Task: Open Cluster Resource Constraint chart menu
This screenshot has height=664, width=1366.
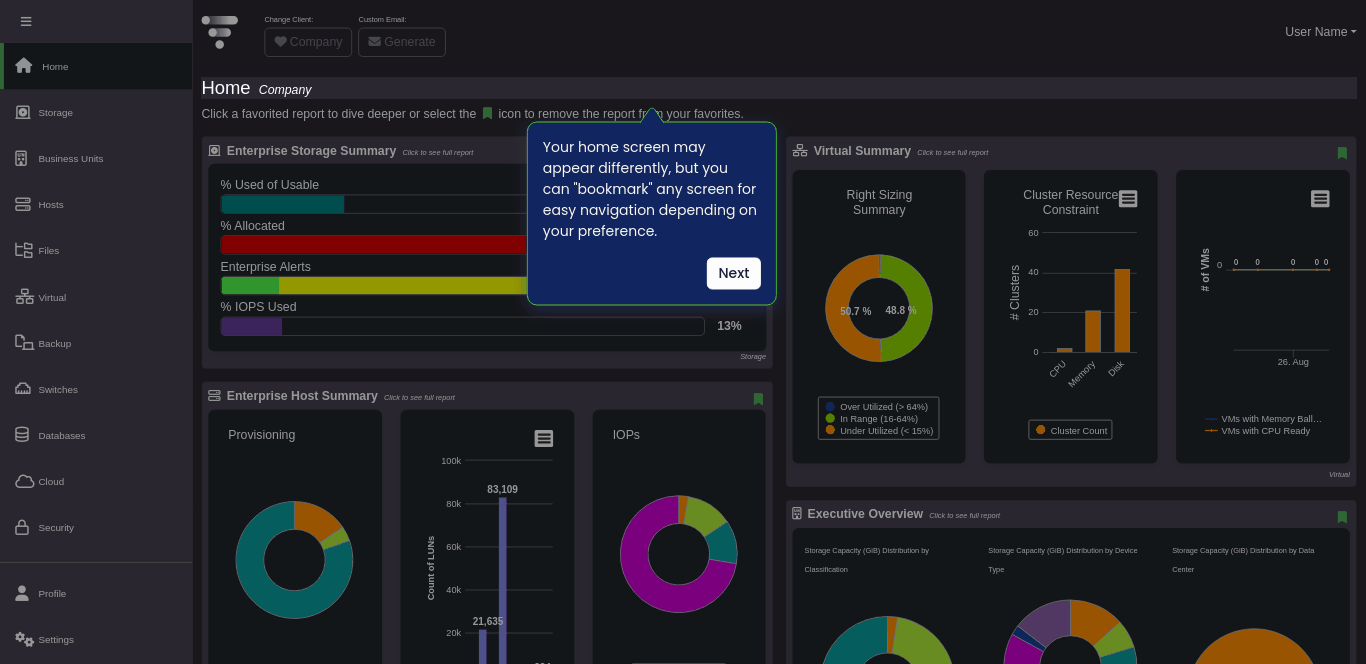Action: click(1128, 199)
